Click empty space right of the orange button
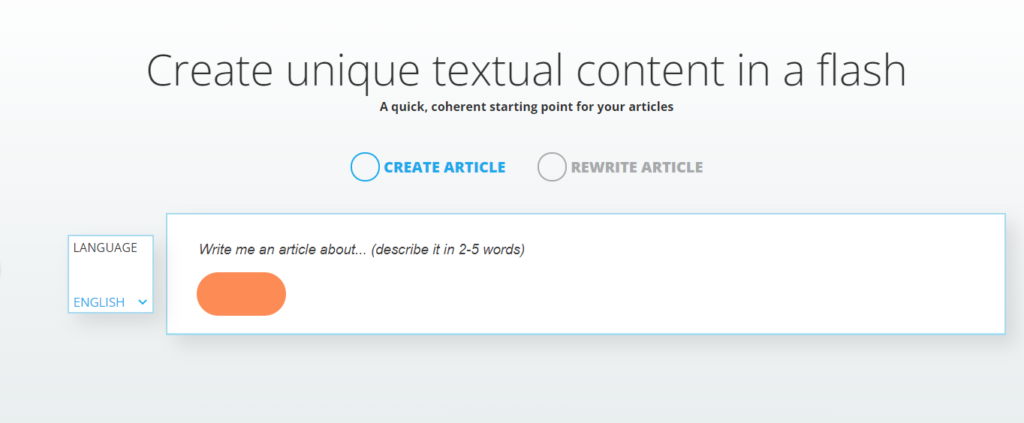 (600, 294)
